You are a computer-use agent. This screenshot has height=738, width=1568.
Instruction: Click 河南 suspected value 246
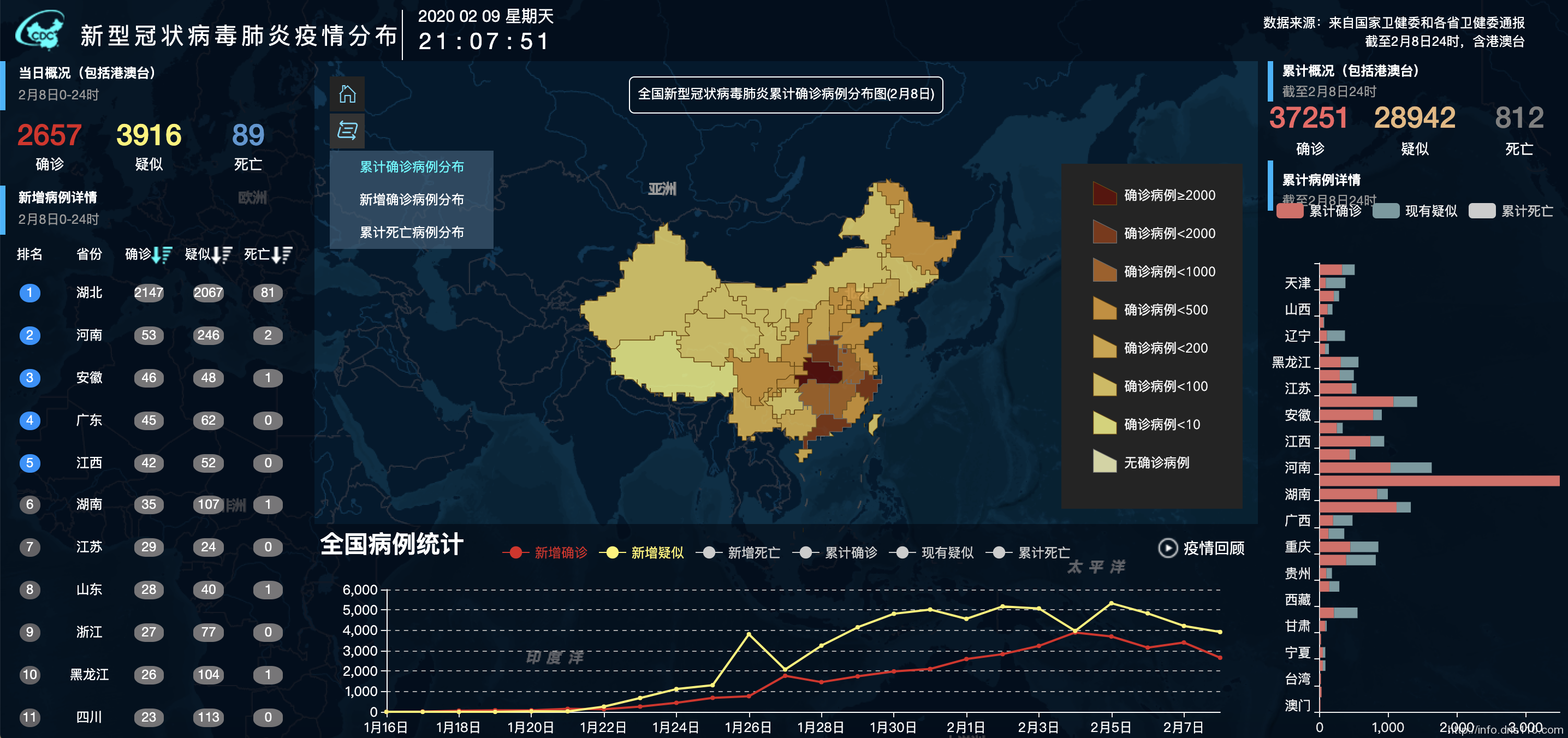208,335
